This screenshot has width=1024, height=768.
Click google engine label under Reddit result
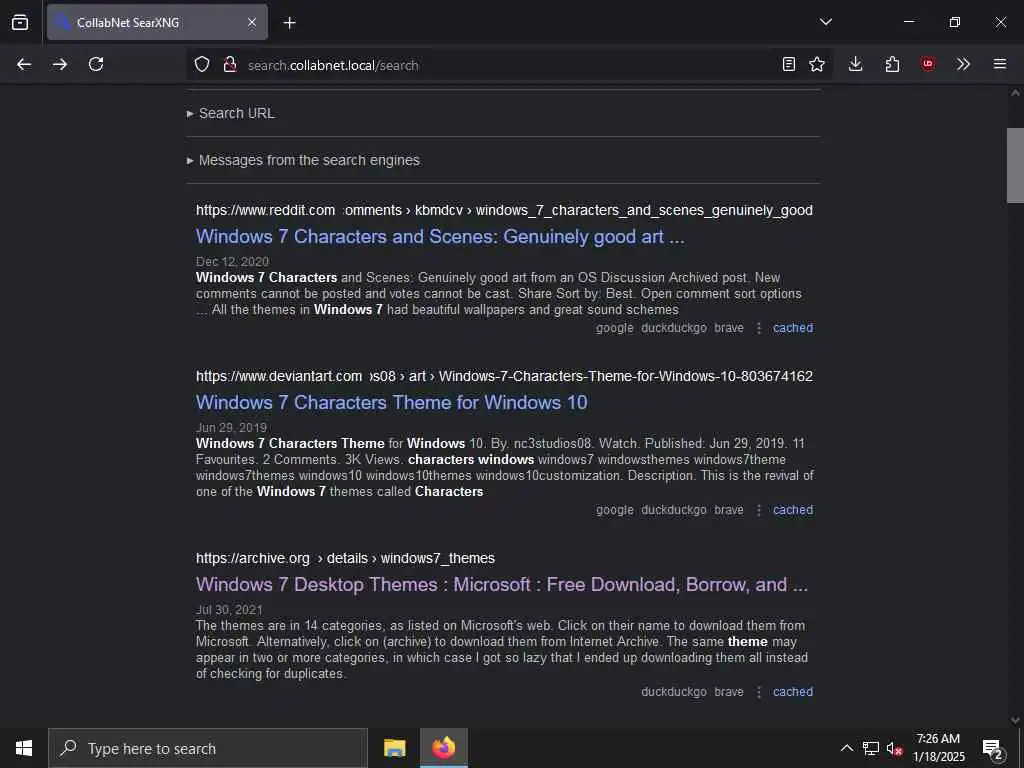(615, 328)
